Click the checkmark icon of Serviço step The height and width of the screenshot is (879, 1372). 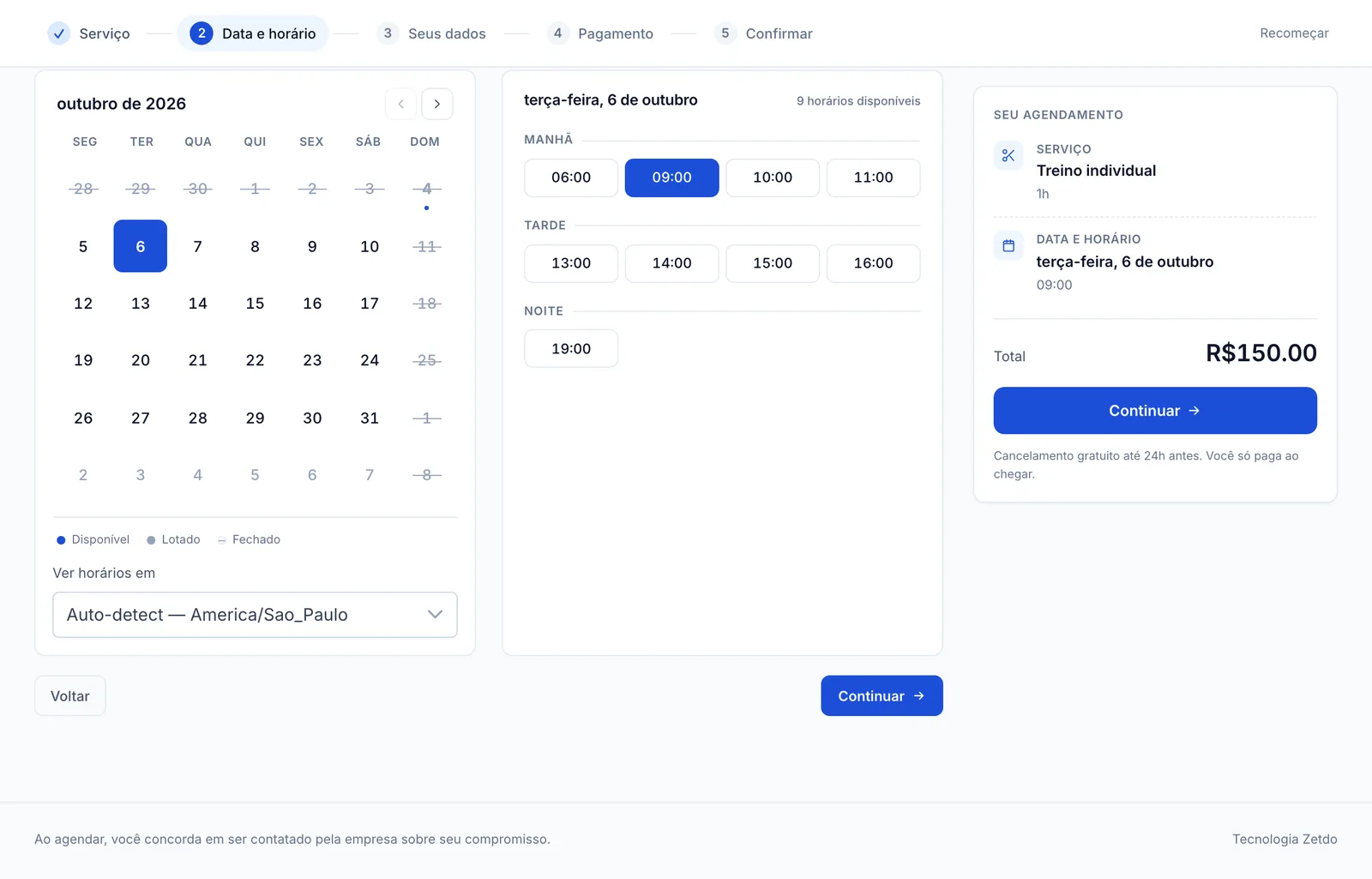[x=58, y=33]
